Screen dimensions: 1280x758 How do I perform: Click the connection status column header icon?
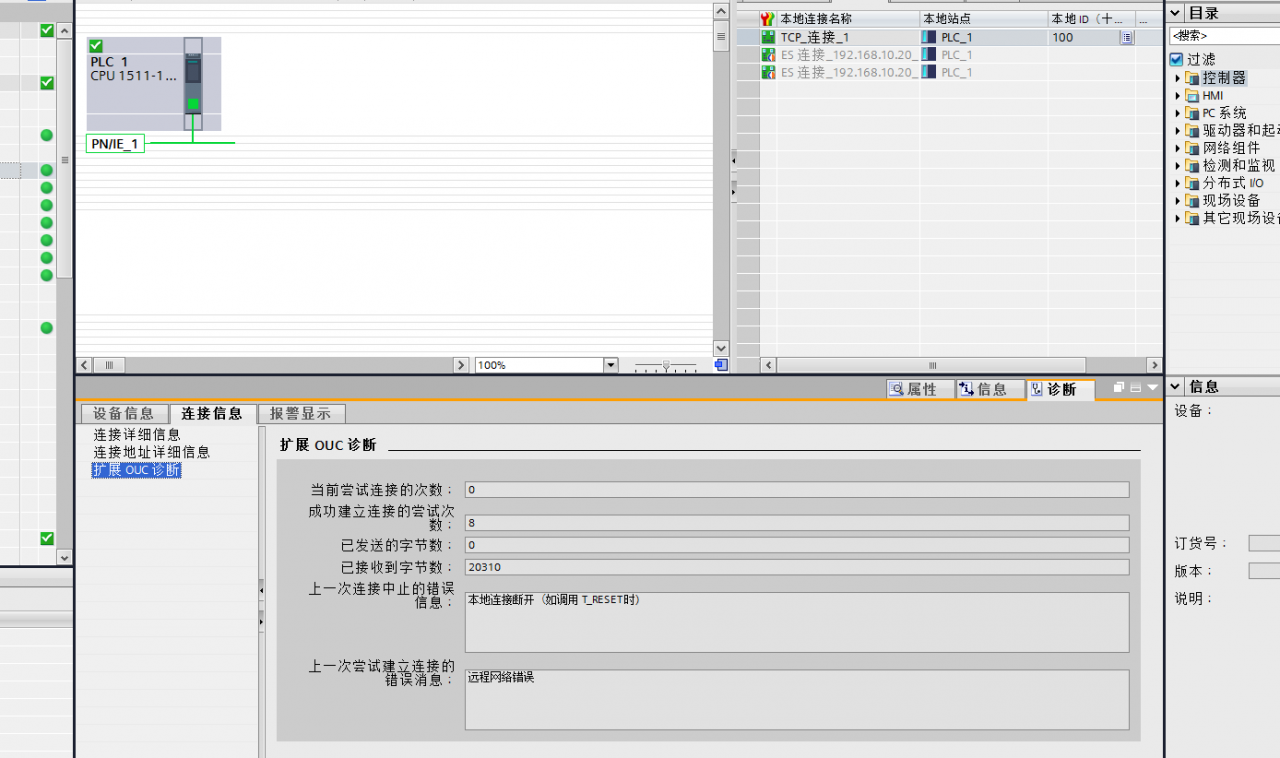(x=767, y=19)
